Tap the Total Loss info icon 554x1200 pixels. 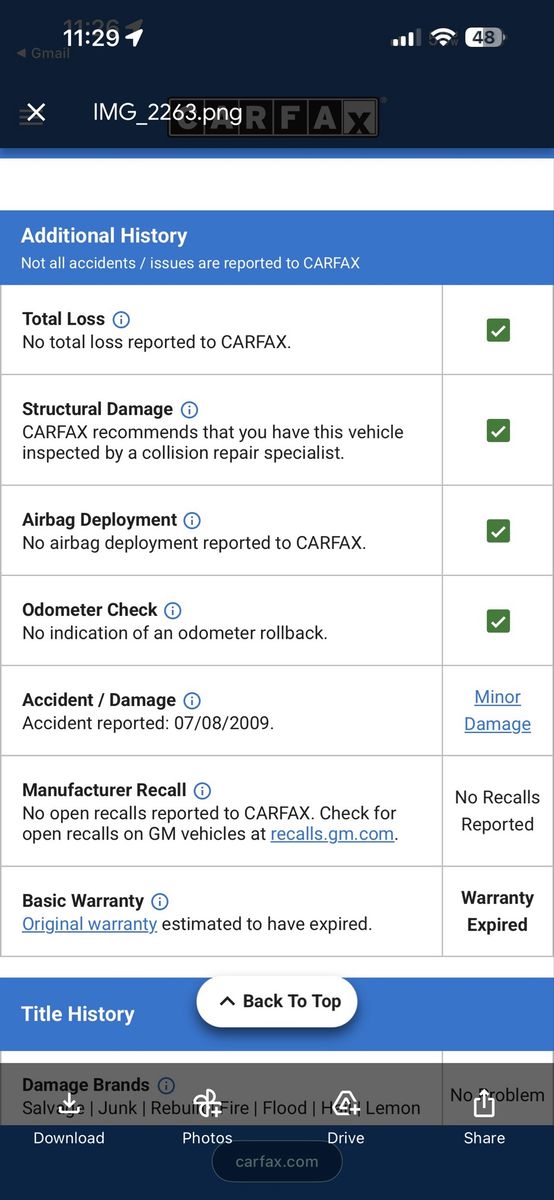pyautogui.click(x=121, y=320)
